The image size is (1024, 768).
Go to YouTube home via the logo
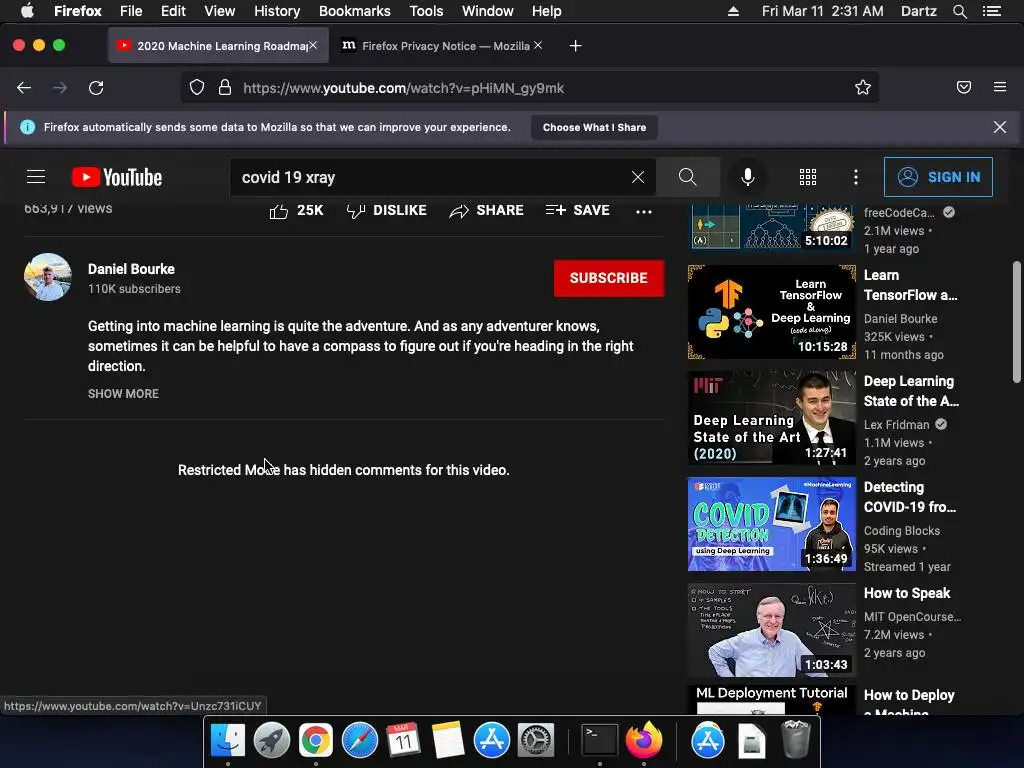point(117,177)
